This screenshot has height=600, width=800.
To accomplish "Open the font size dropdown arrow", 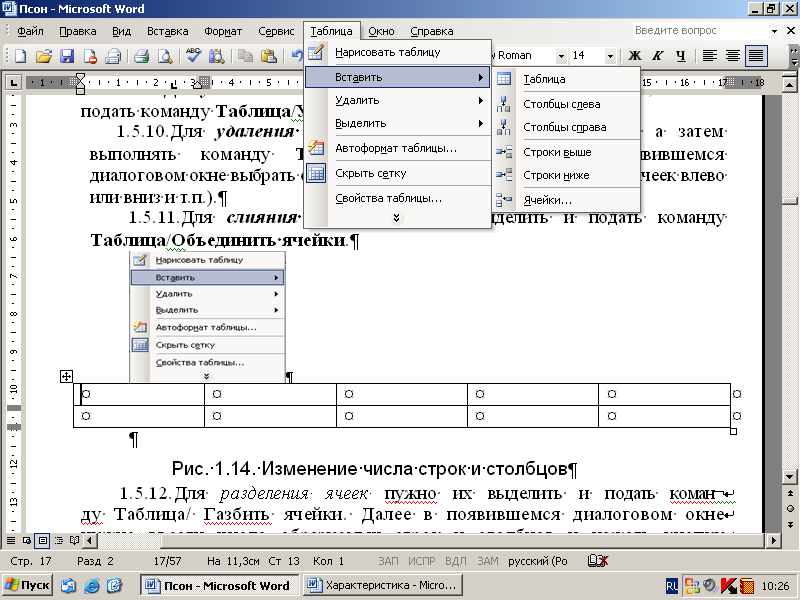I will (610, 56).
